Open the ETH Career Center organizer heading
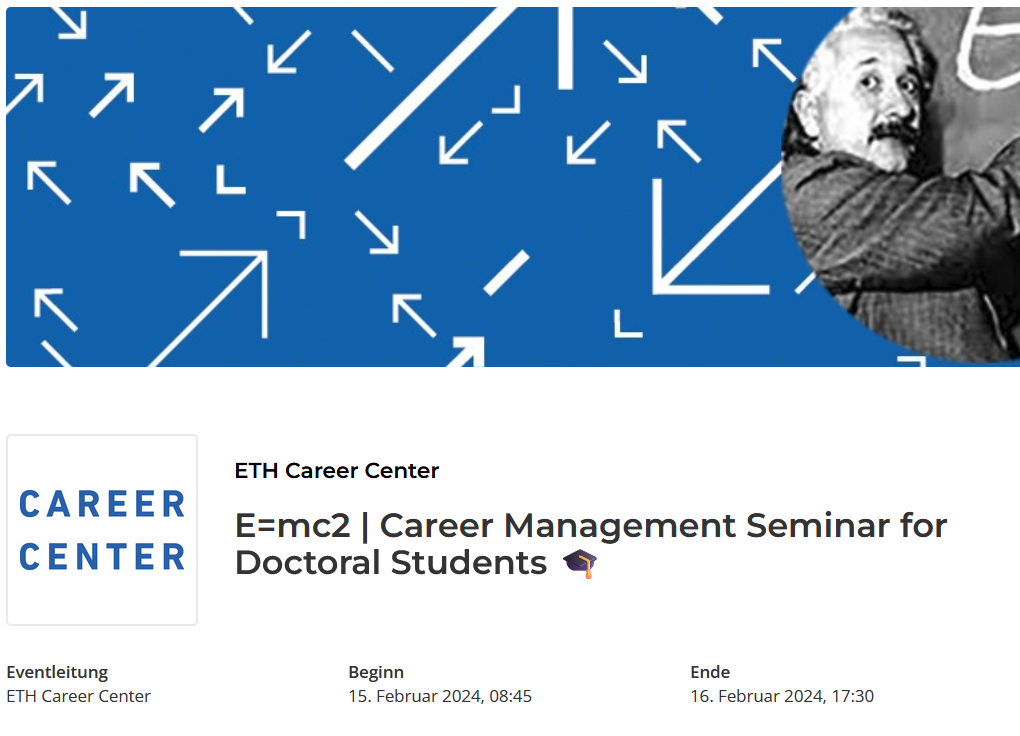Viewport: 1020px width, 736px height. tap(336, 470)
